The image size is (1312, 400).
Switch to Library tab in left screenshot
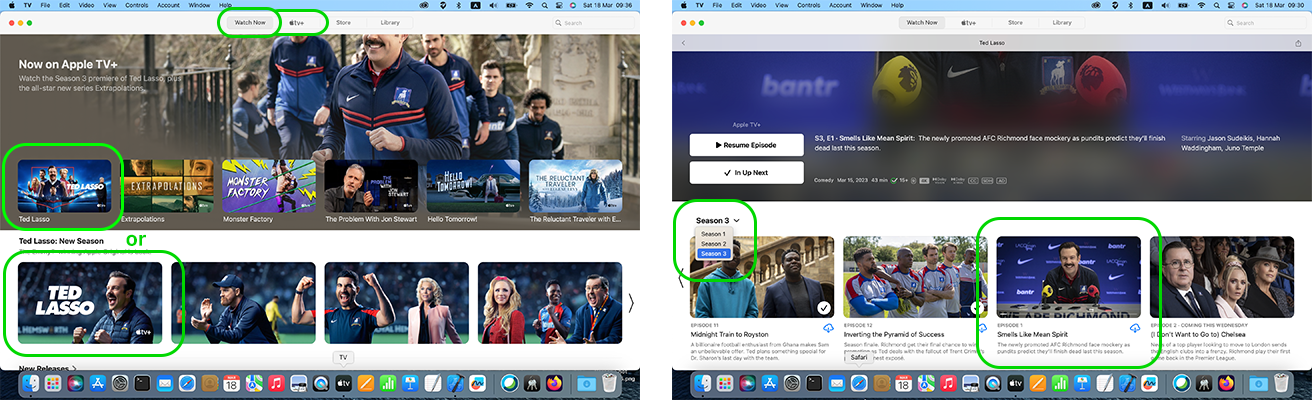(x=389, y=22)
